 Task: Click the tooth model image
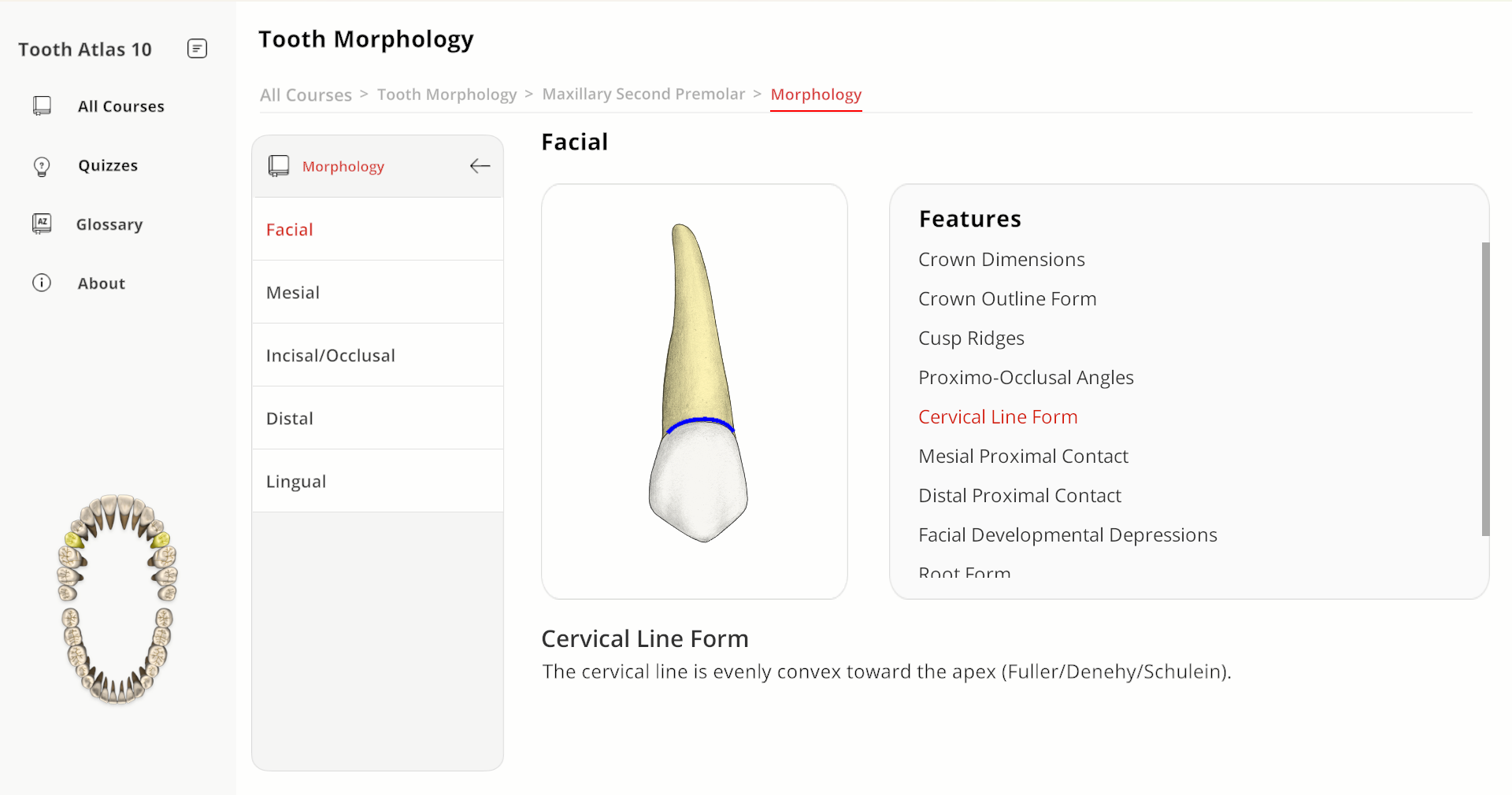(x=698, y=383)
